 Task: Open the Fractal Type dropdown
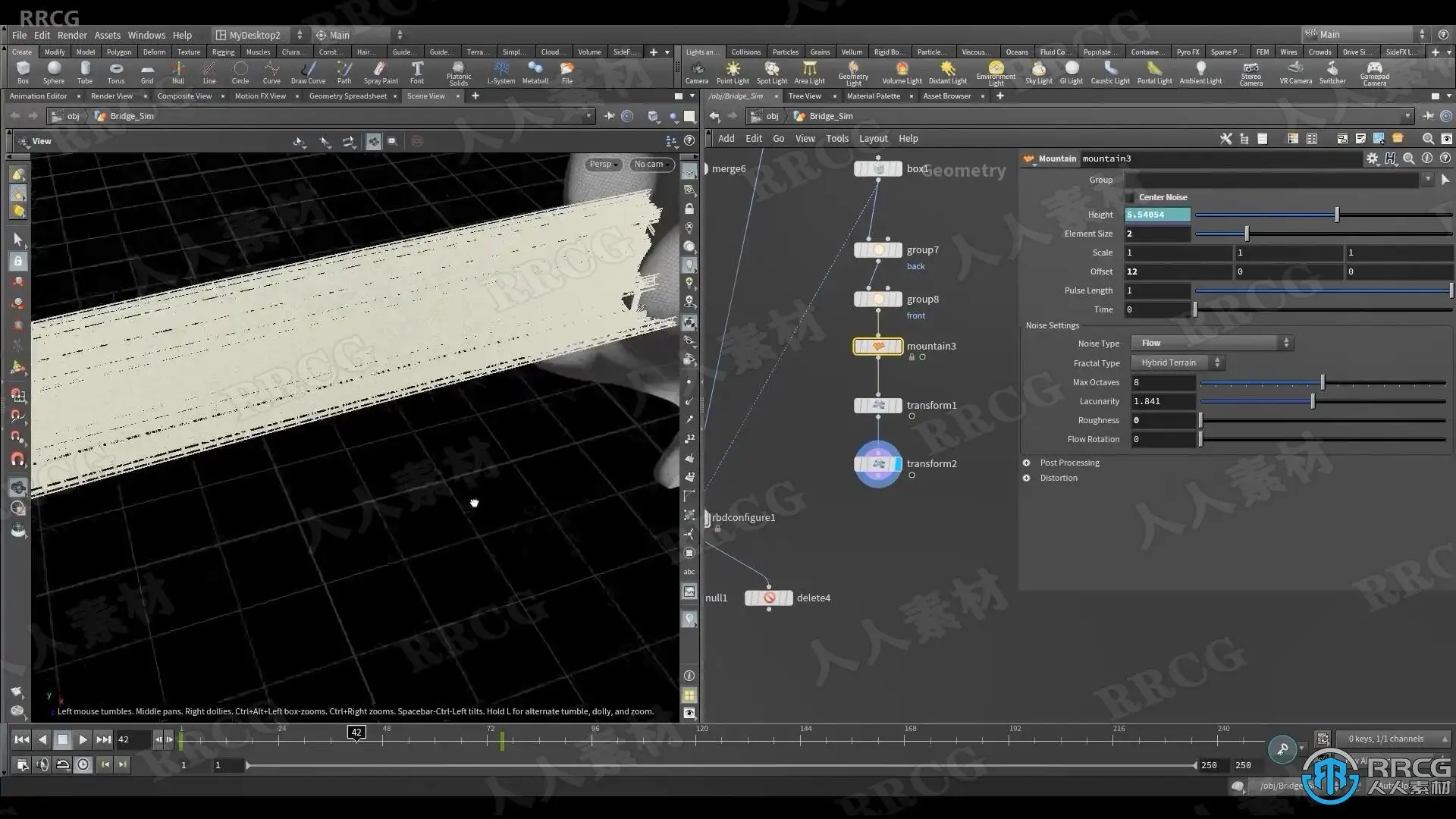(x=1177, y=363)
